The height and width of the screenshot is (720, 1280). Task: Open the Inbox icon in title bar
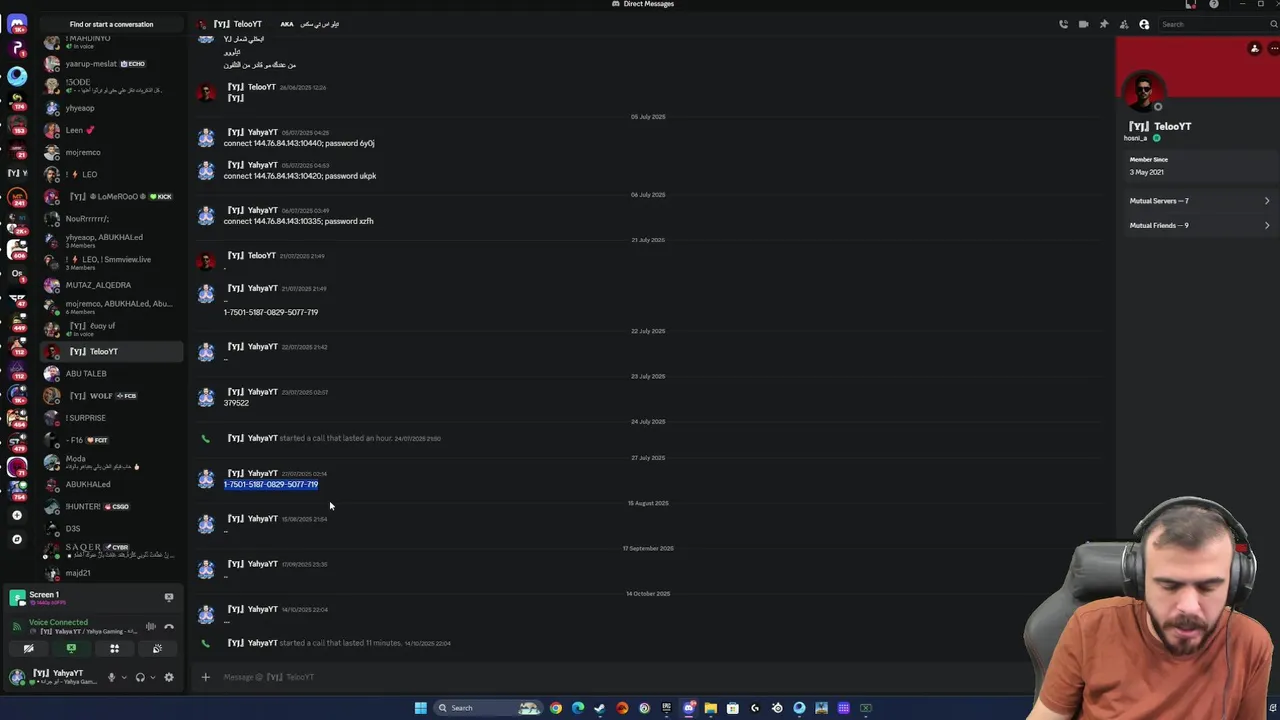(x=1190, y=4)
